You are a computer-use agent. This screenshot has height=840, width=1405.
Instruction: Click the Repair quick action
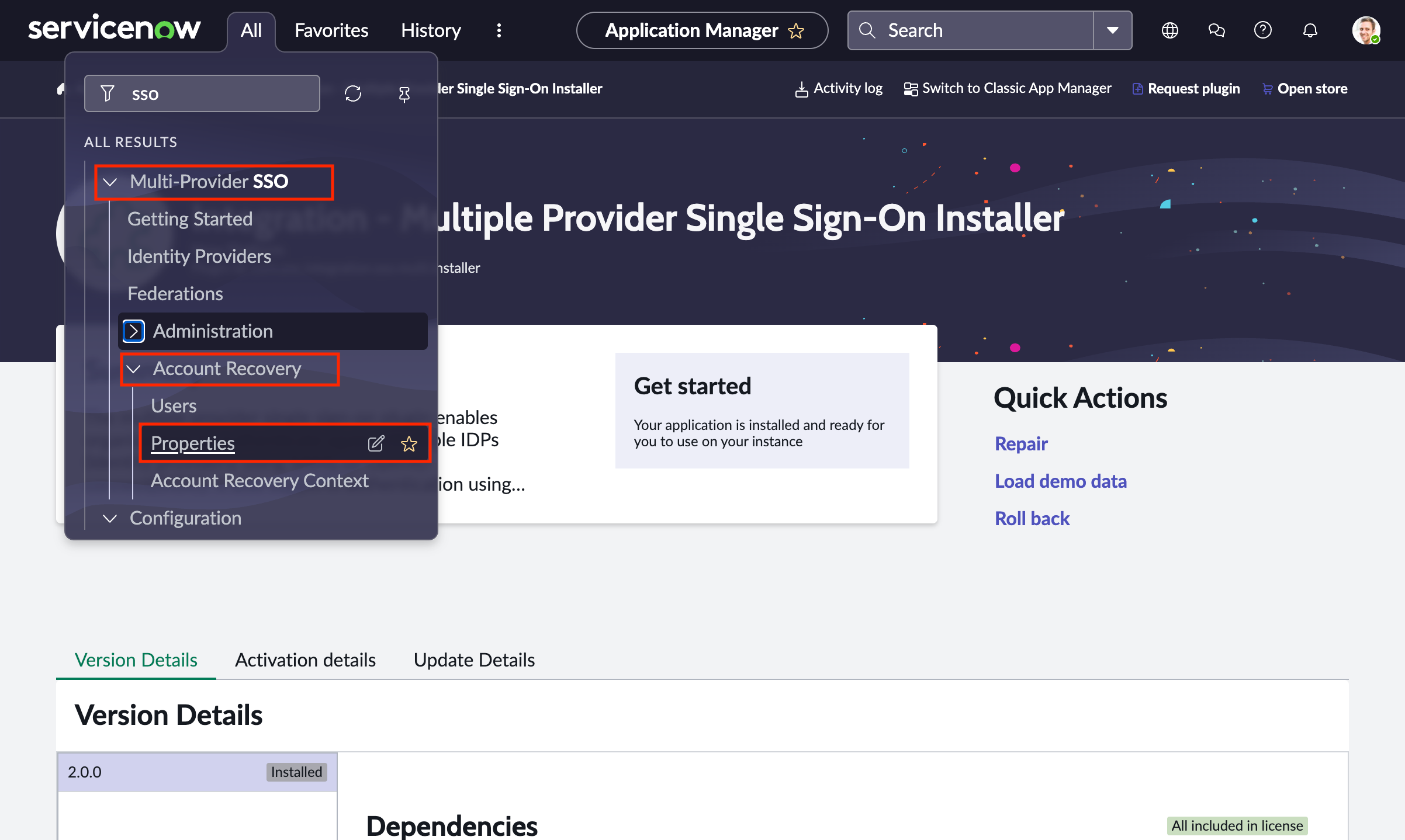1020,443
